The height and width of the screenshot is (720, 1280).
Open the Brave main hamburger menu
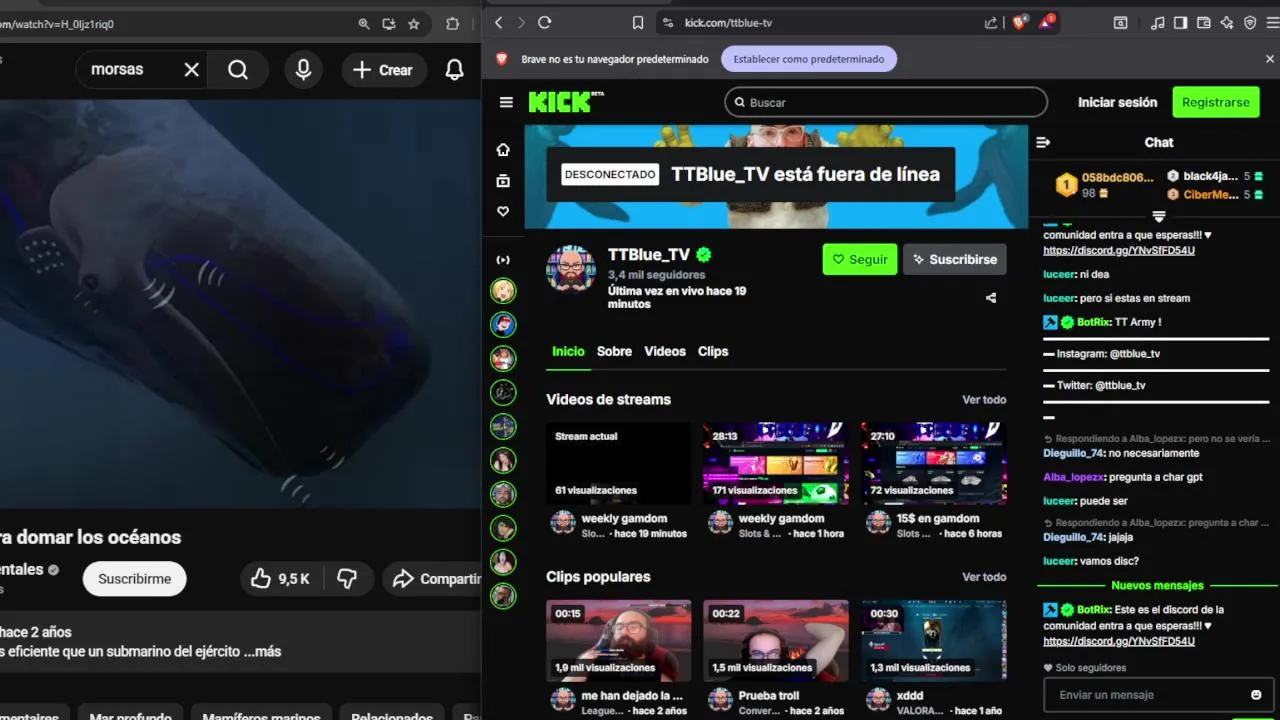(1271, 23)
